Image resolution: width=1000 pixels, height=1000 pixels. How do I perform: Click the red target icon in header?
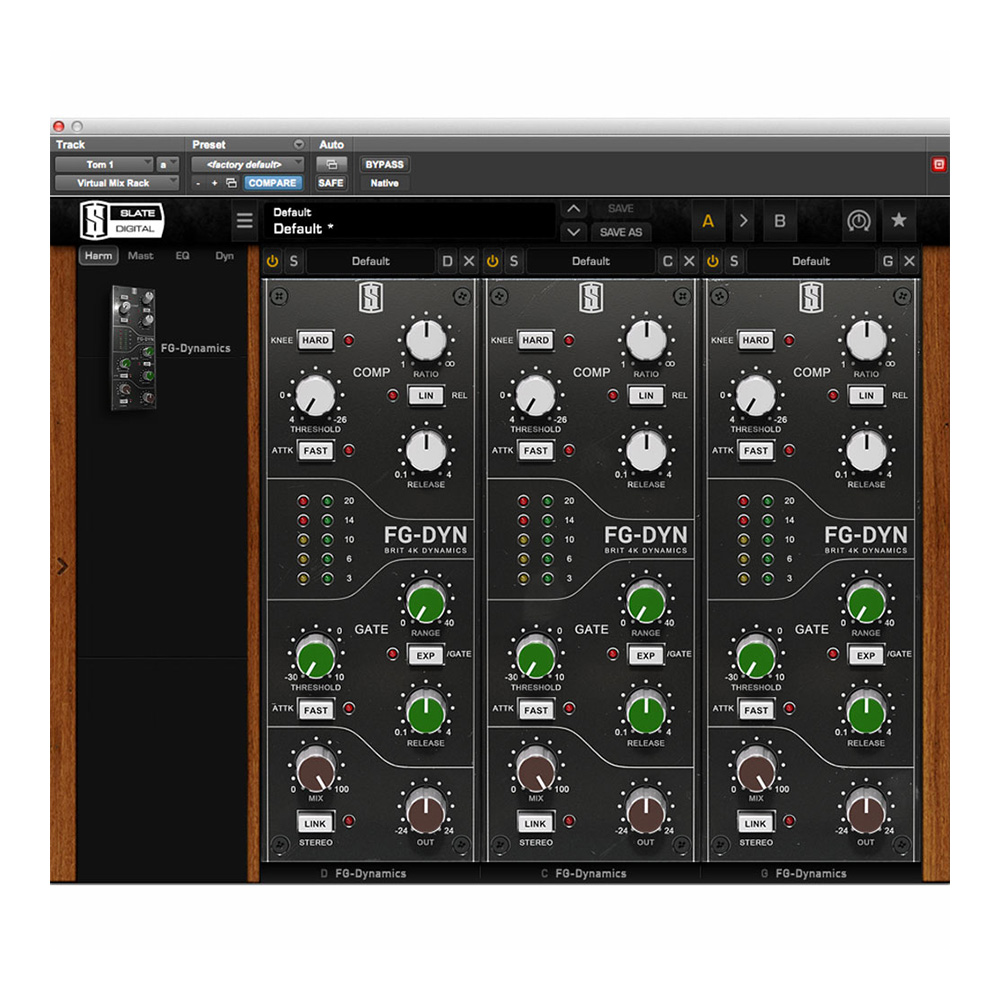coord(939,165)
